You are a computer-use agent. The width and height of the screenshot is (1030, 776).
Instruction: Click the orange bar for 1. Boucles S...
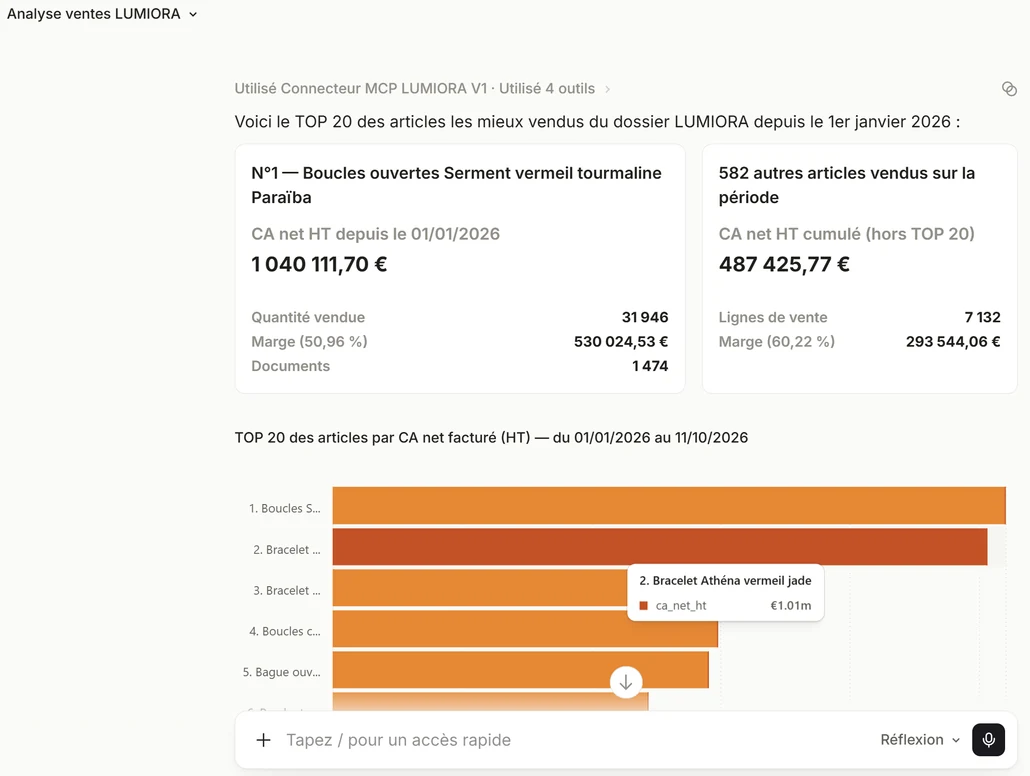pos(669,505)
